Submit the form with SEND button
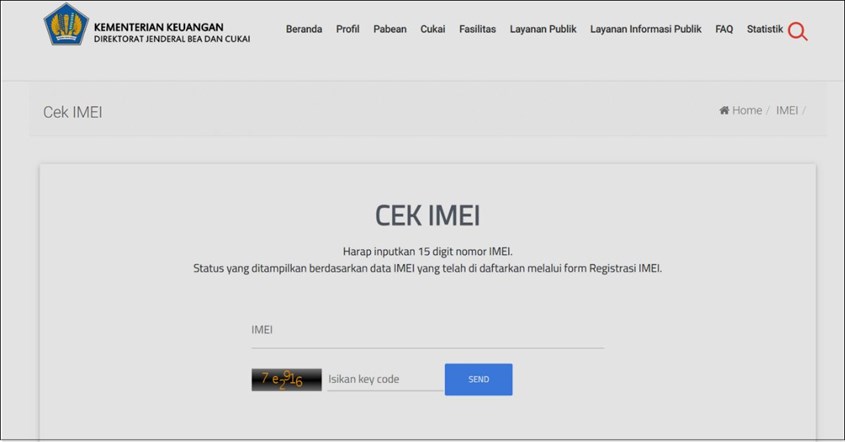 479,379
